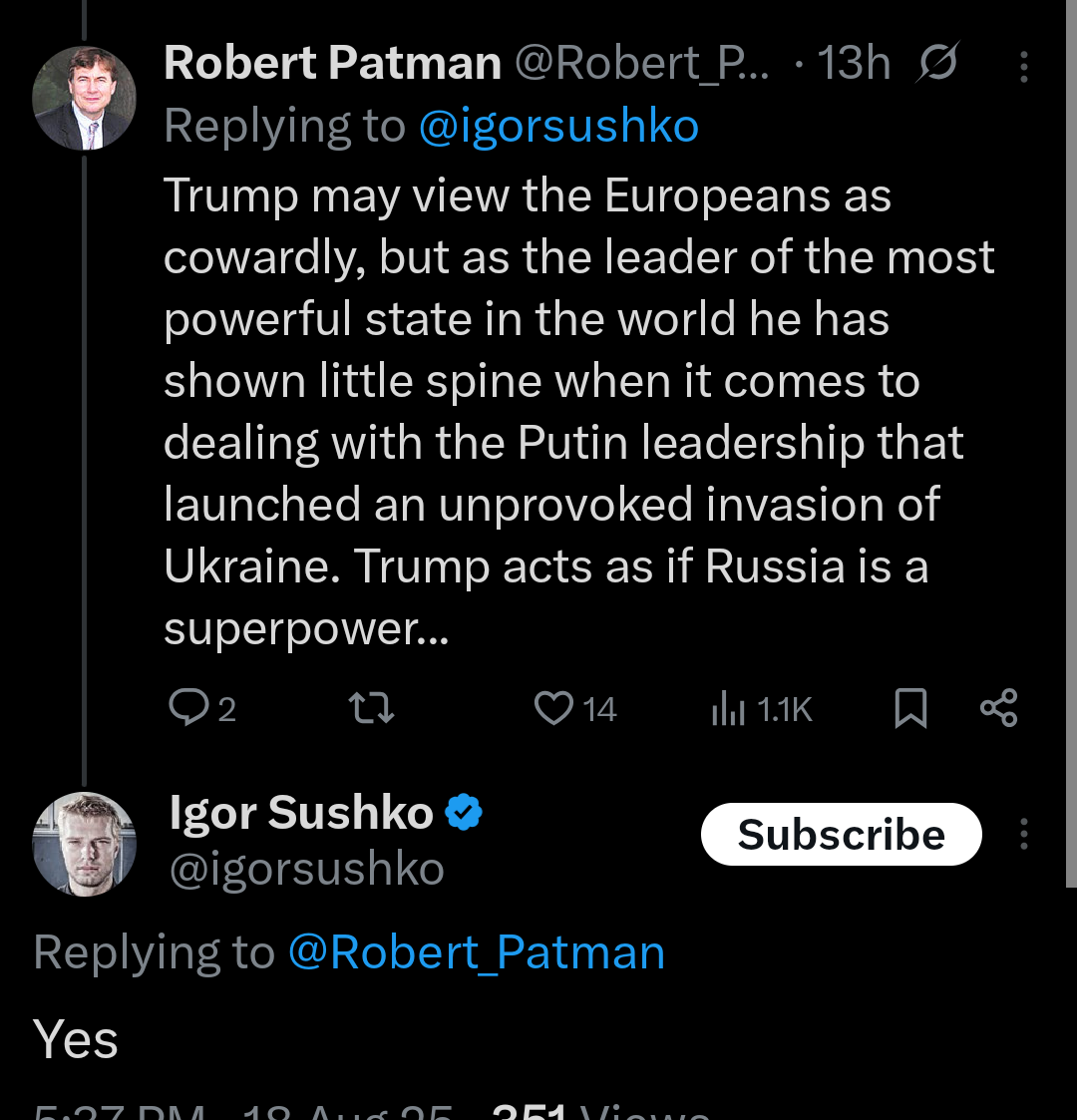Image resolution: width=1077 pixels, height=1120 pixels.
Task: Repost Robert Patman's tweet
Action: (371, 708)
